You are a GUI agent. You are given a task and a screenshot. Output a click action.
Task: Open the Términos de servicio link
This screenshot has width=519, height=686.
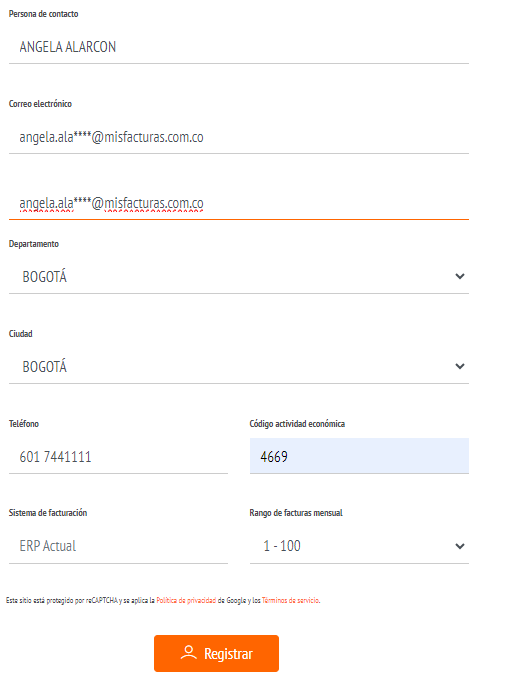[x=290, y=600]
